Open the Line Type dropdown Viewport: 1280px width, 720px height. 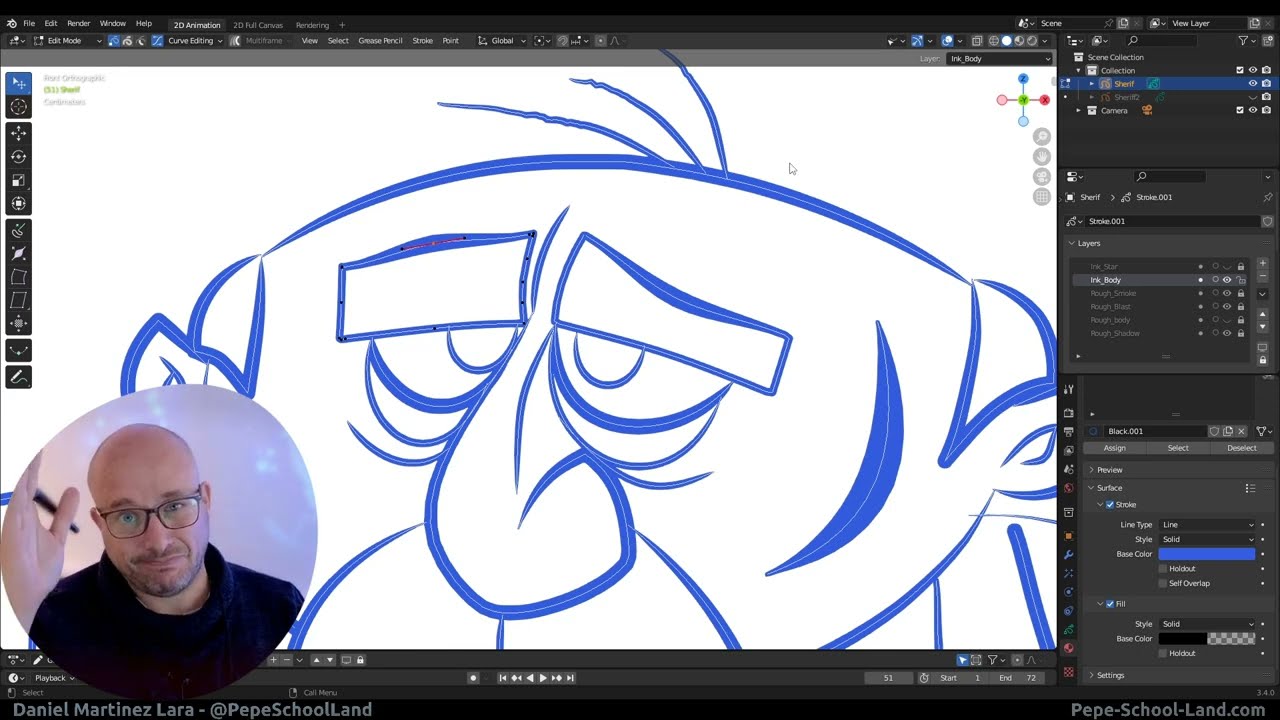[1207, 524]
